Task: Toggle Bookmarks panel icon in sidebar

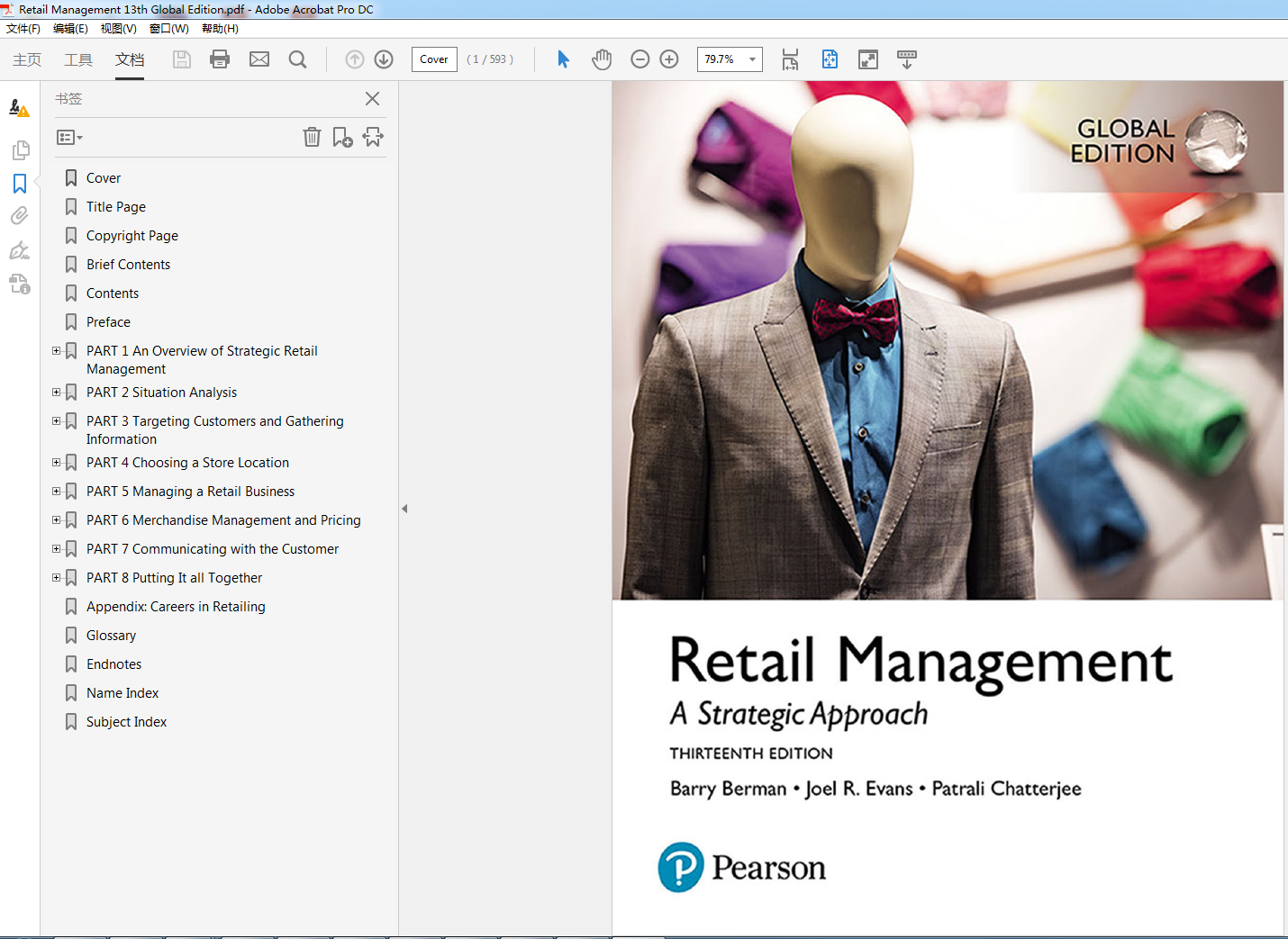Action: 20,184
